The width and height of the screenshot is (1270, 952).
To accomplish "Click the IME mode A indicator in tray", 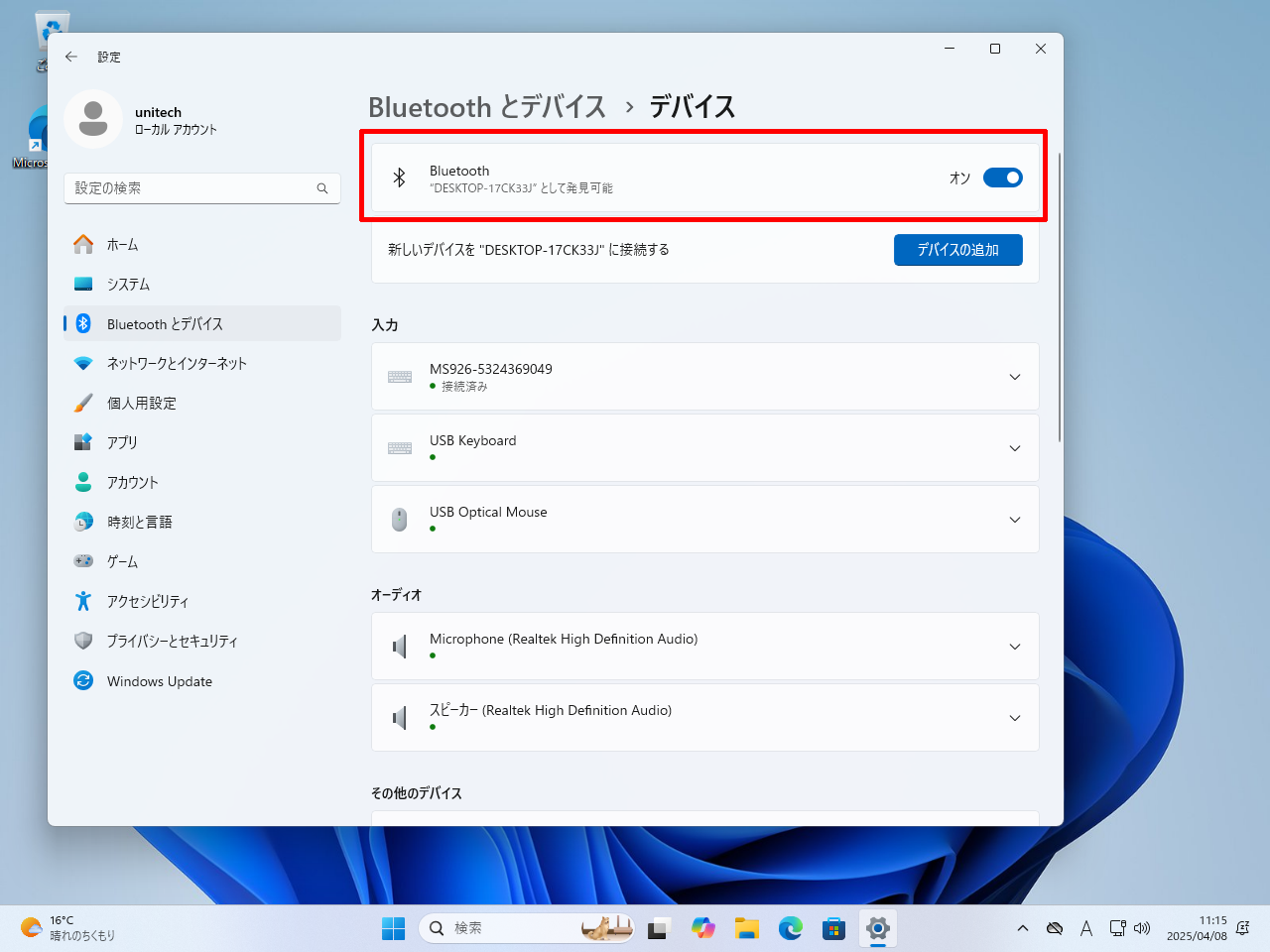I will [1086, 928].
